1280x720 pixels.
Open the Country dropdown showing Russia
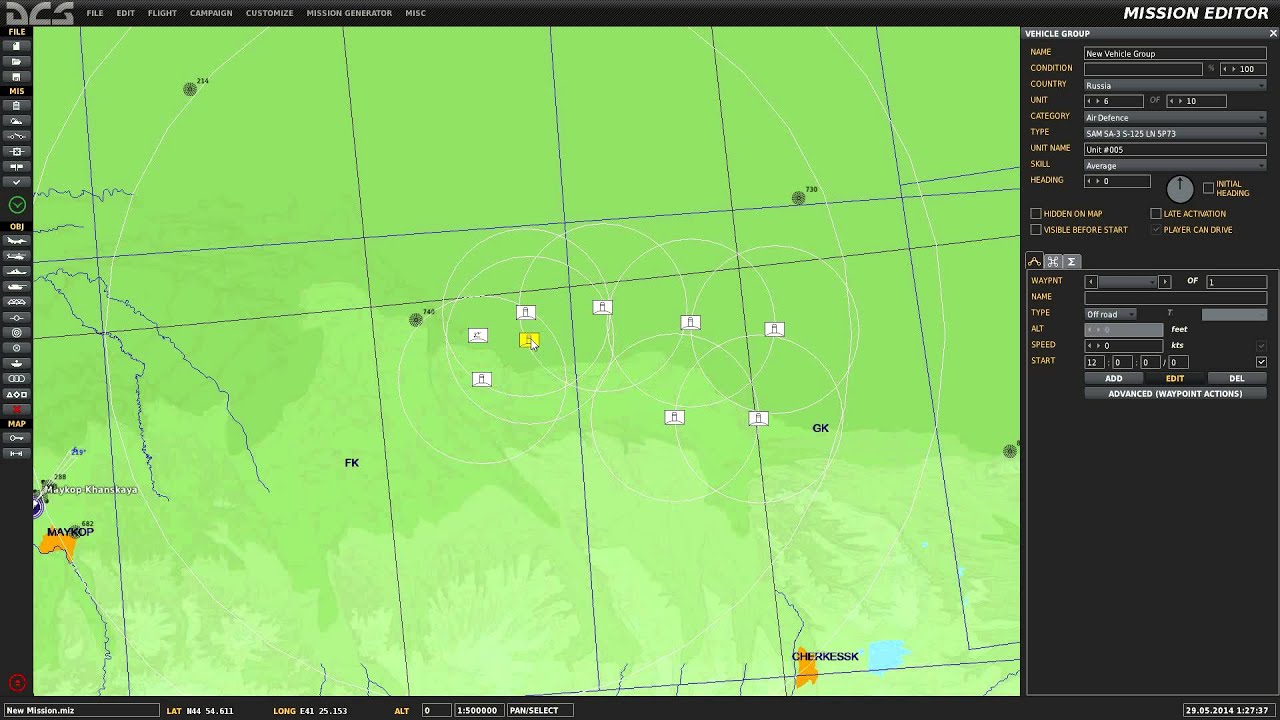[1175, 85]
